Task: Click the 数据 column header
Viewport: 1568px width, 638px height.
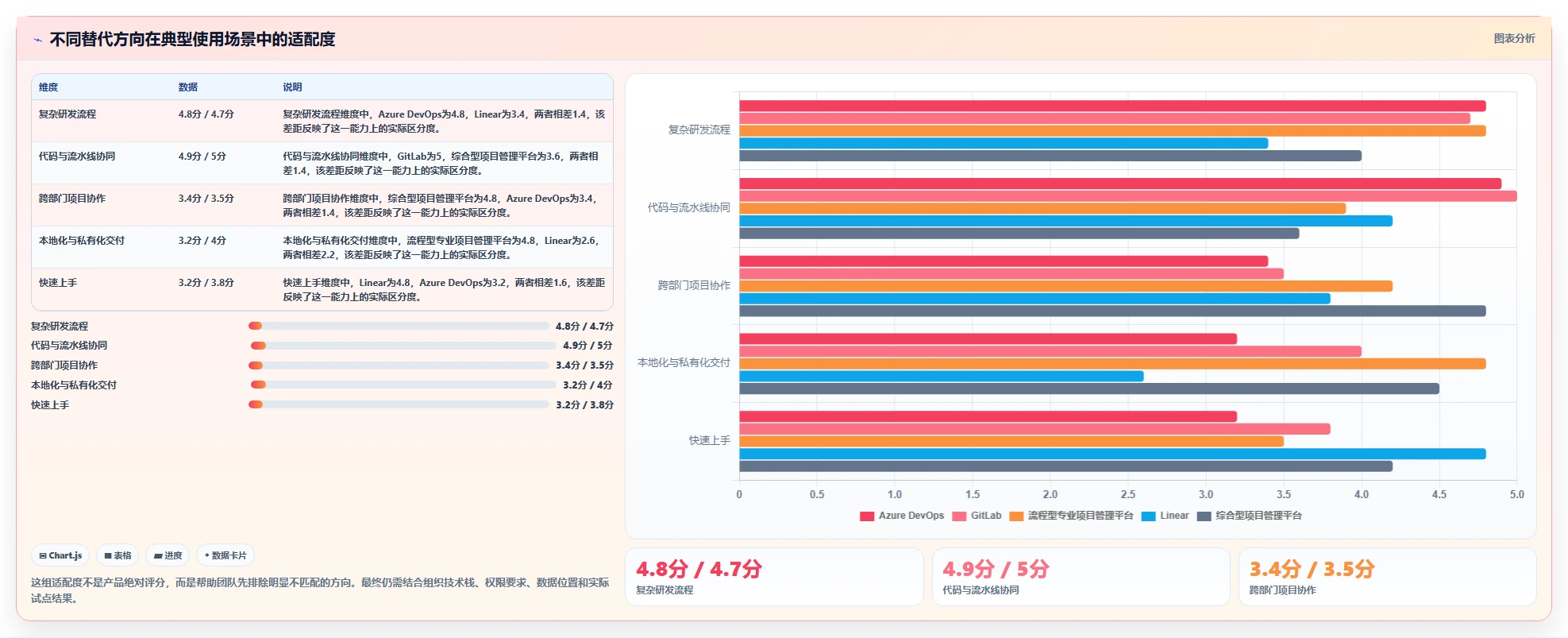Action: [188, 87]
